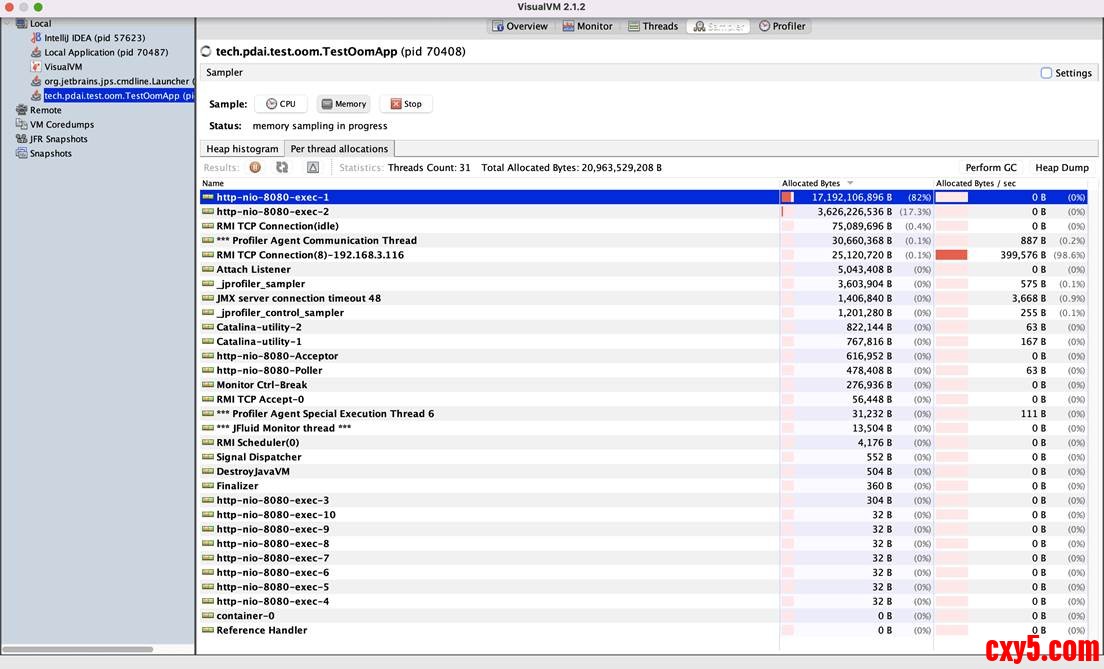Click the VM Coredumps icon

[x=22, y=125]
